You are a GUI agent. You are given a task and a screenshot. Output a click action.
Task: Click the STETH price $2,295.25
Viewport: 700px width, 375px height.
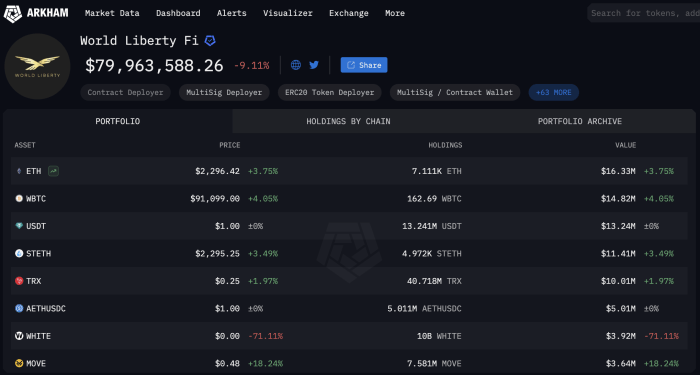[217, 254]
